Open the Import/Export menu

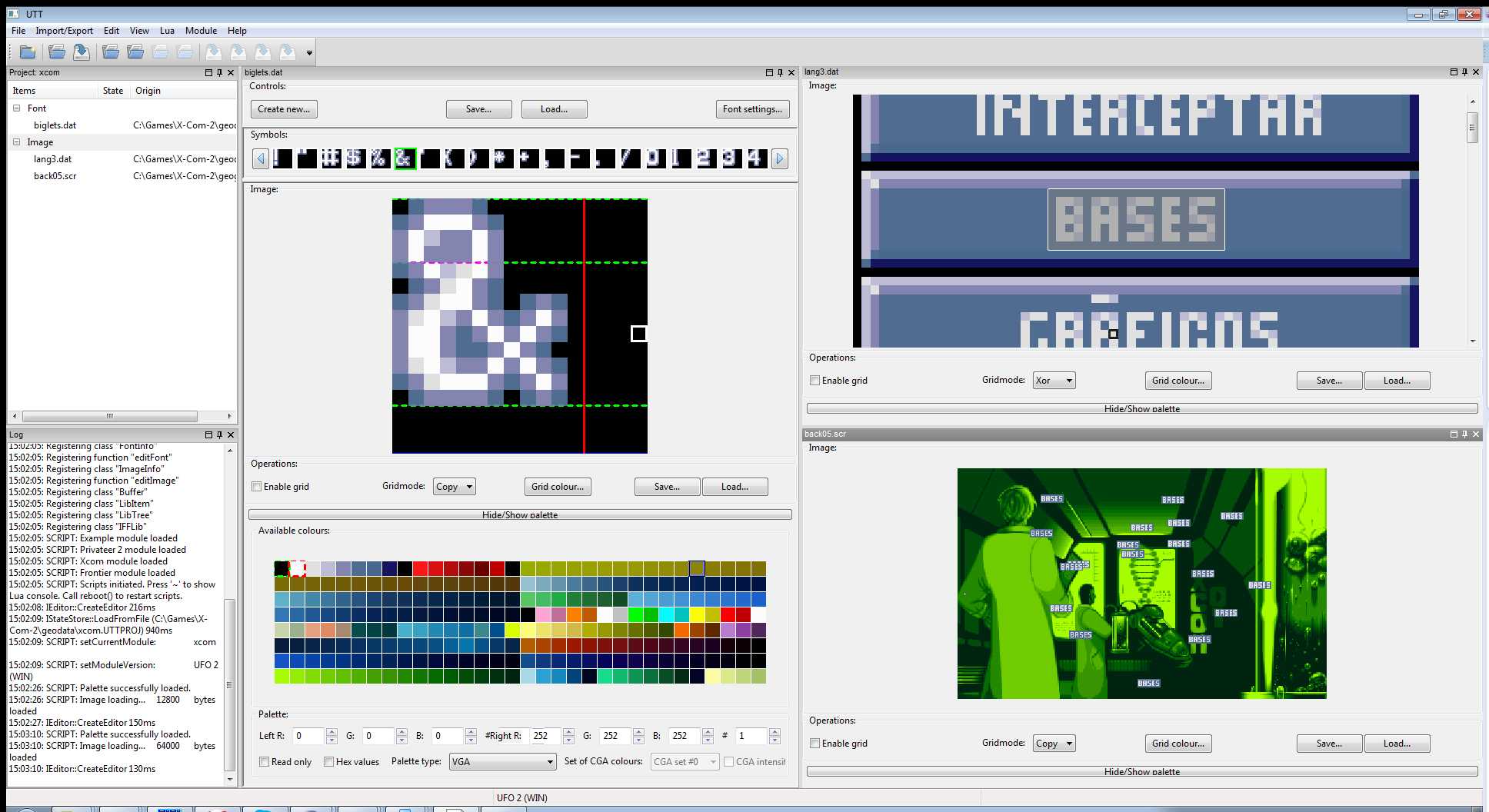click(64, 31)
